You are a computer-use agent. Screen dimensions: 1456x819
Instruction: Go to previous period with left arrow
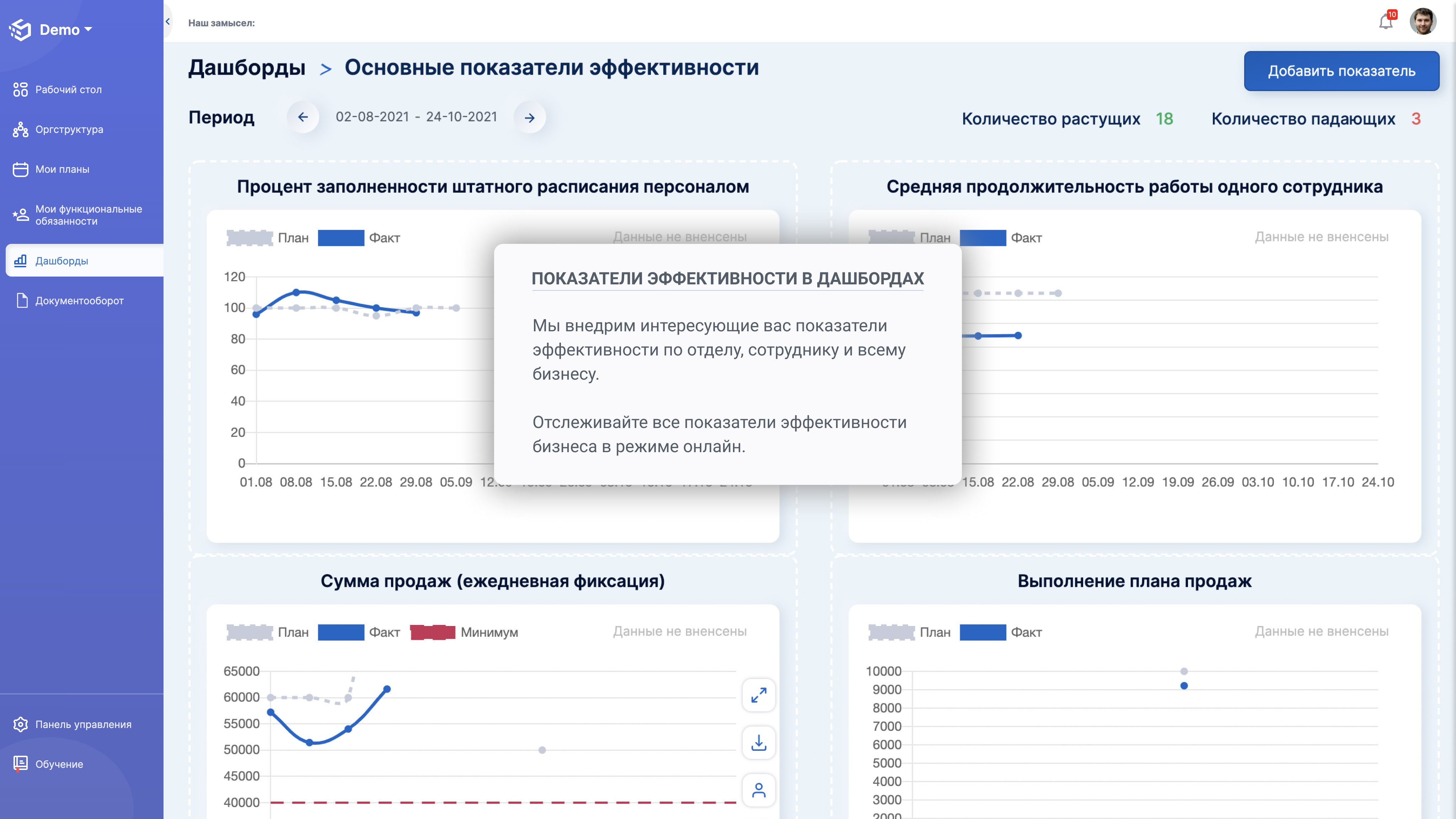[303, 117]
